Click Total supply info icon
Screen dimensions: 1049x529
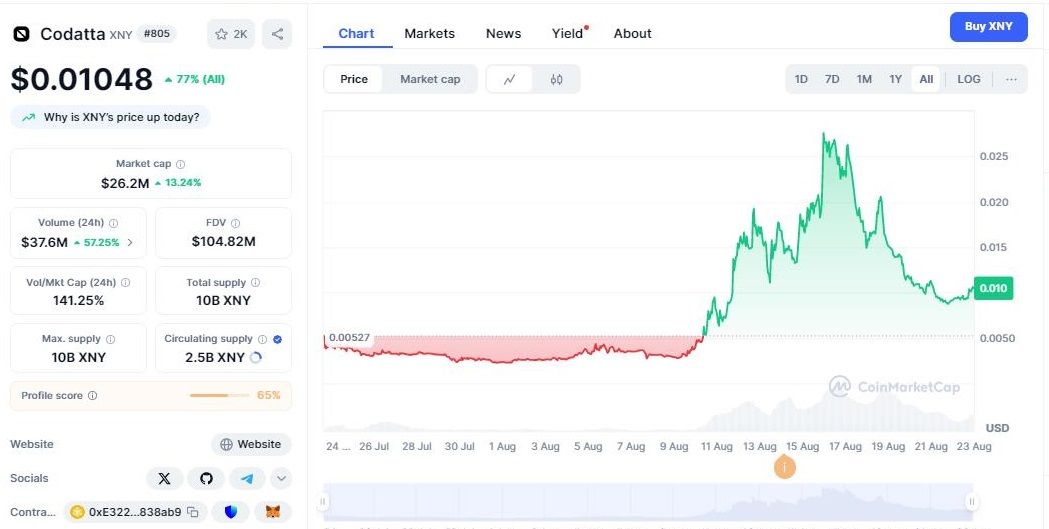click(256, 283)
